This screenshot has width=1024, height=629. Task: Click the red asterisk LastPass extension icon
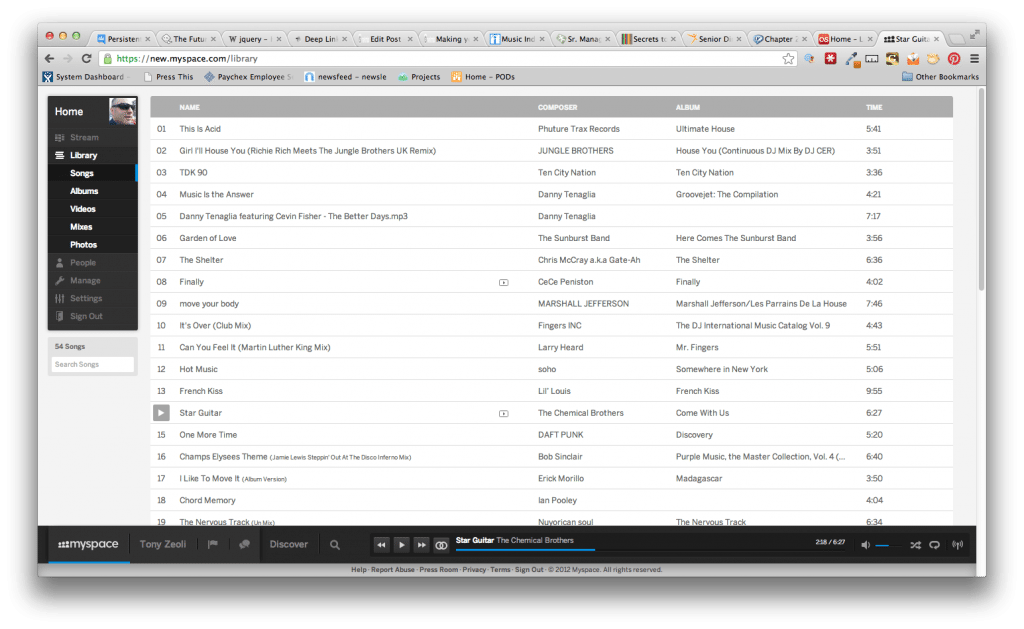tap(830, 59)
